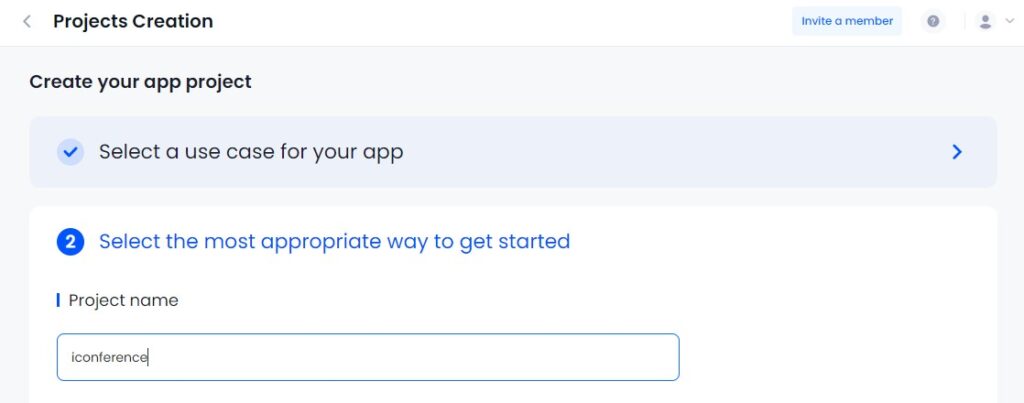The image size is (1024, 403).
Task: Open the user avatar icon
Action: point(985,22)
